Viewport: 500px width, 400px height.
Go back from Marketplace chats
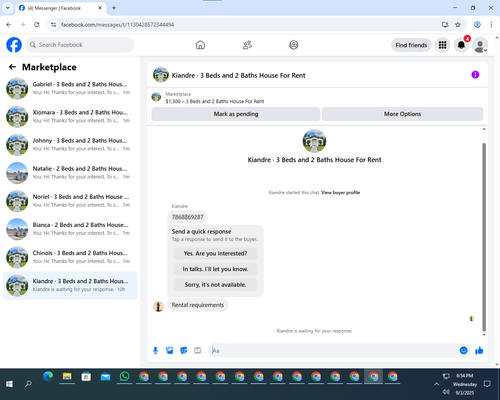point(12,67)
